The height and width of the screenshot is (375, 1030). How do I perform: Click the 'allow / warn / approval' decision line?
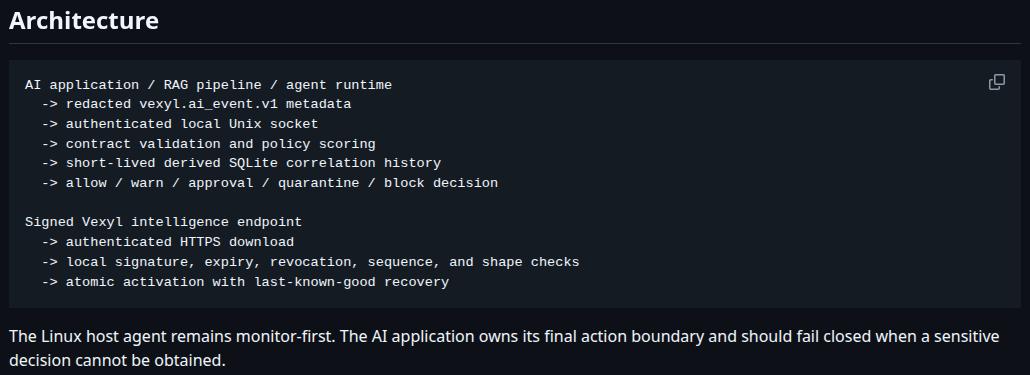[269, 183]
